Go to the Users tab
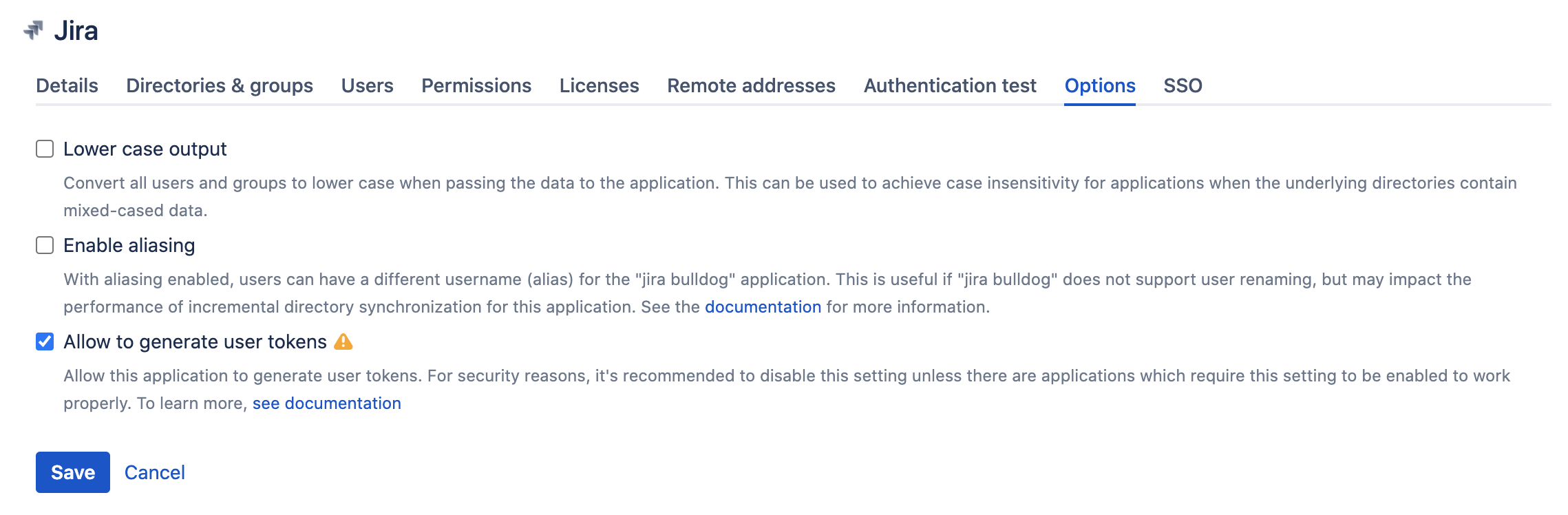The image size is (1568, 515). tap(367, 85)
